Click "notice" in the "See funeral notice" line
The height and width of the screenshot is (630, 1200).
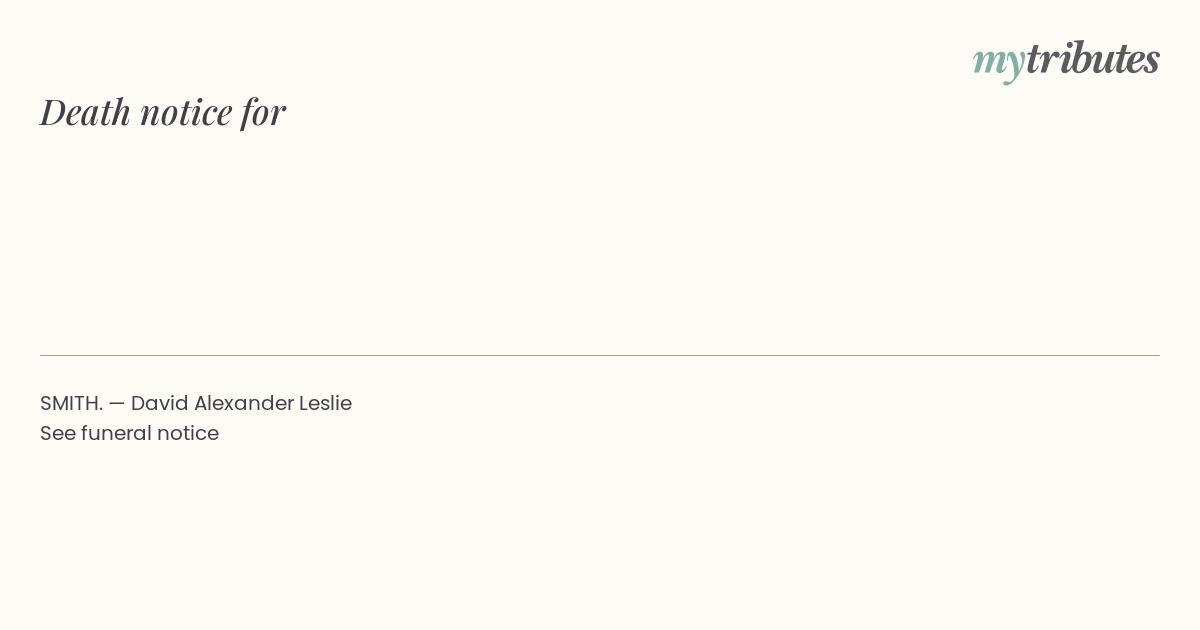click(188, 433)
